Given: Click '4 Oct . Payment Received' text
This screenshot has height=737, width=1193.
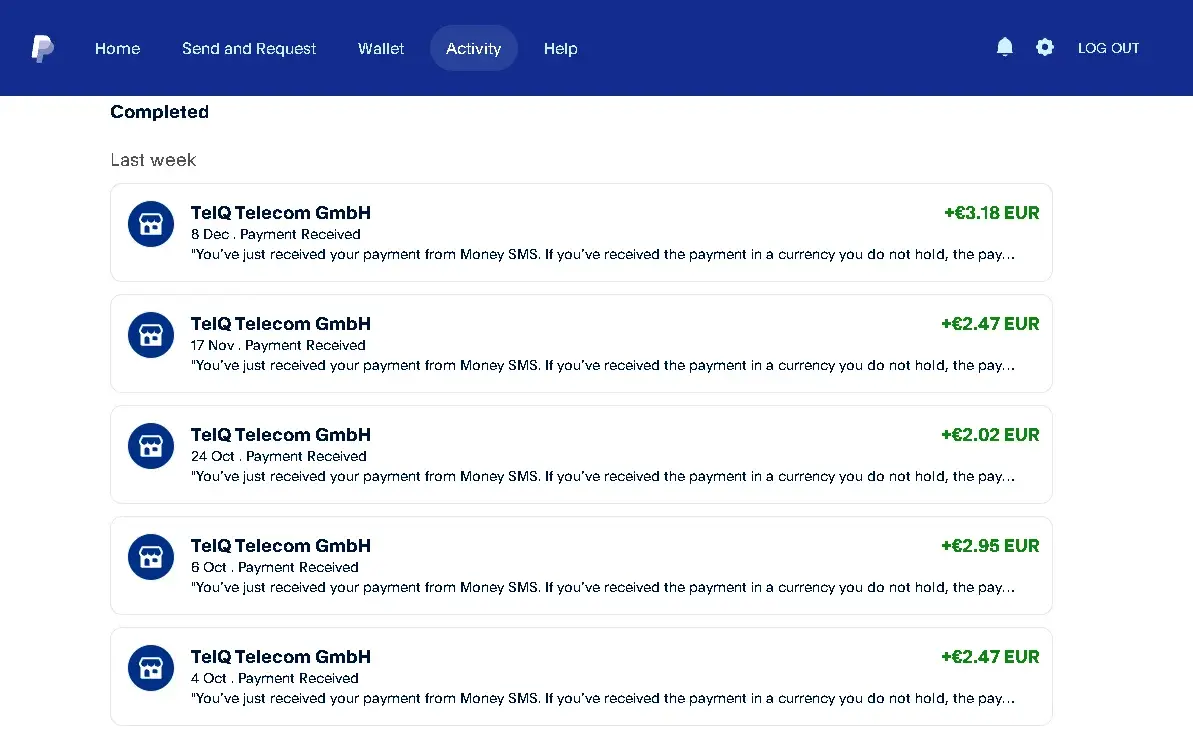Looking at the screenshot, I should [x=275, y=678].
